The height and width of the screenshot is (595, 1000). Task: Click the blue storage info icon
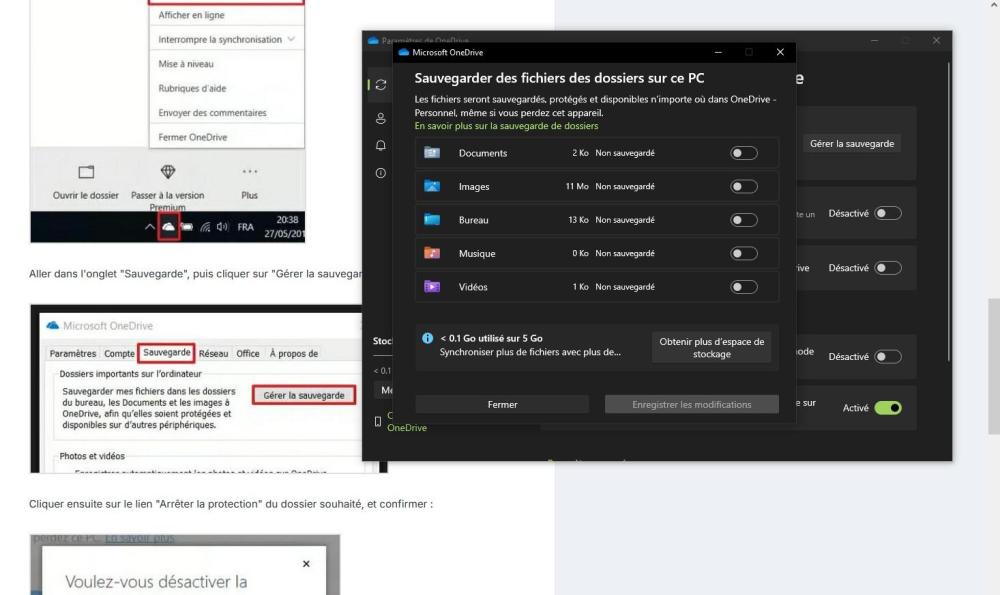point(427,338)
